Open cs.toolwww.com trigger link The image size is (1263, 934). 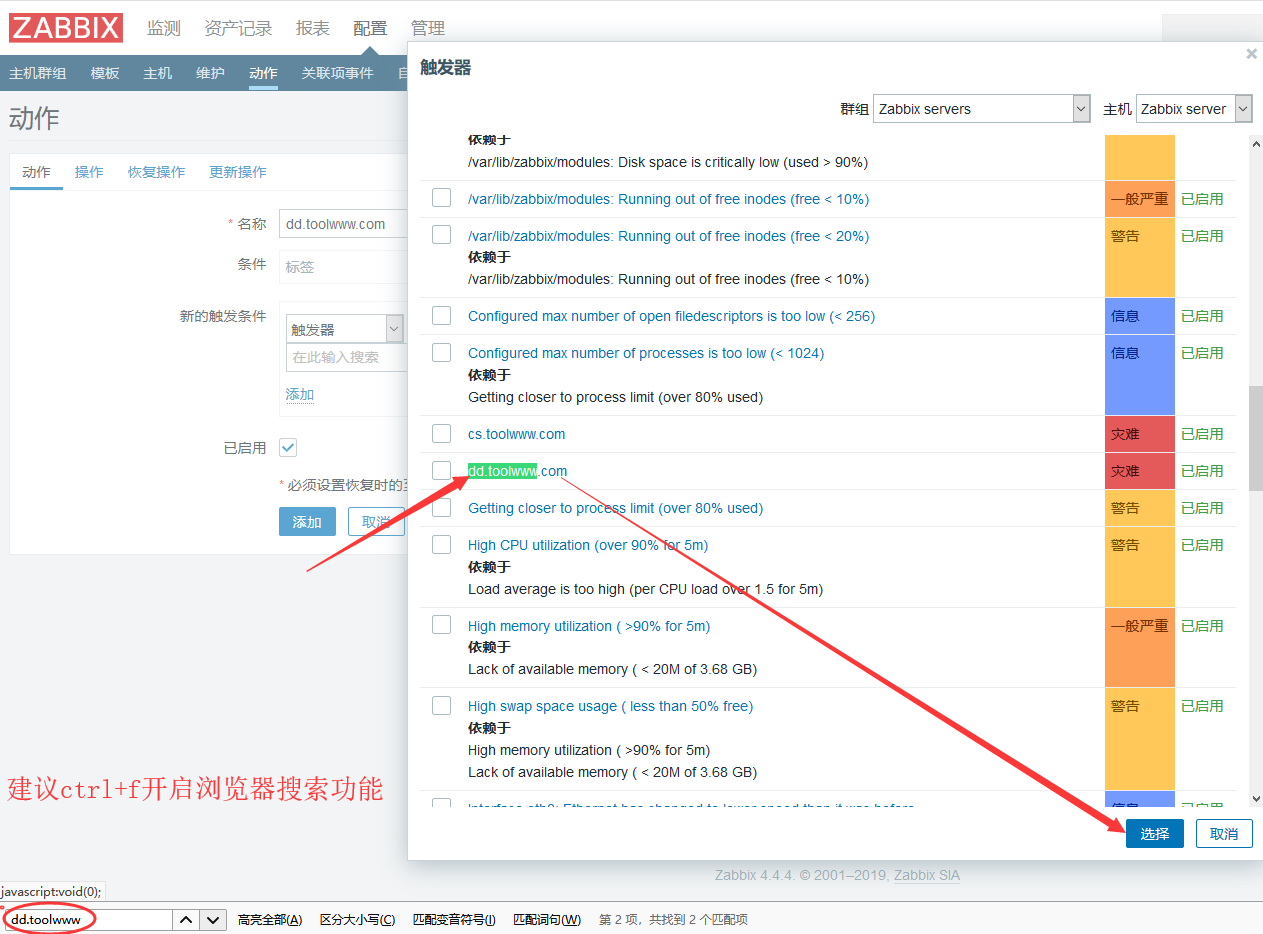(516, 434)
